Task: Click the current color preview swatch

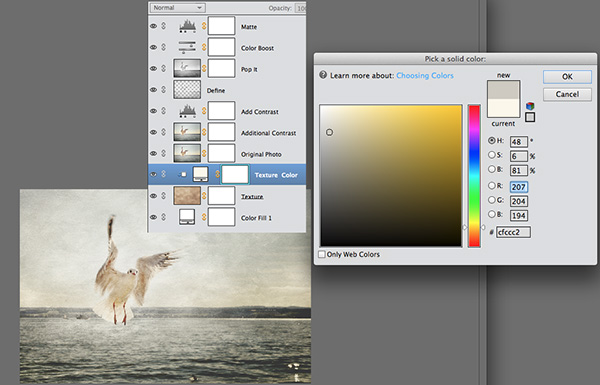Action: coord(504,108)
